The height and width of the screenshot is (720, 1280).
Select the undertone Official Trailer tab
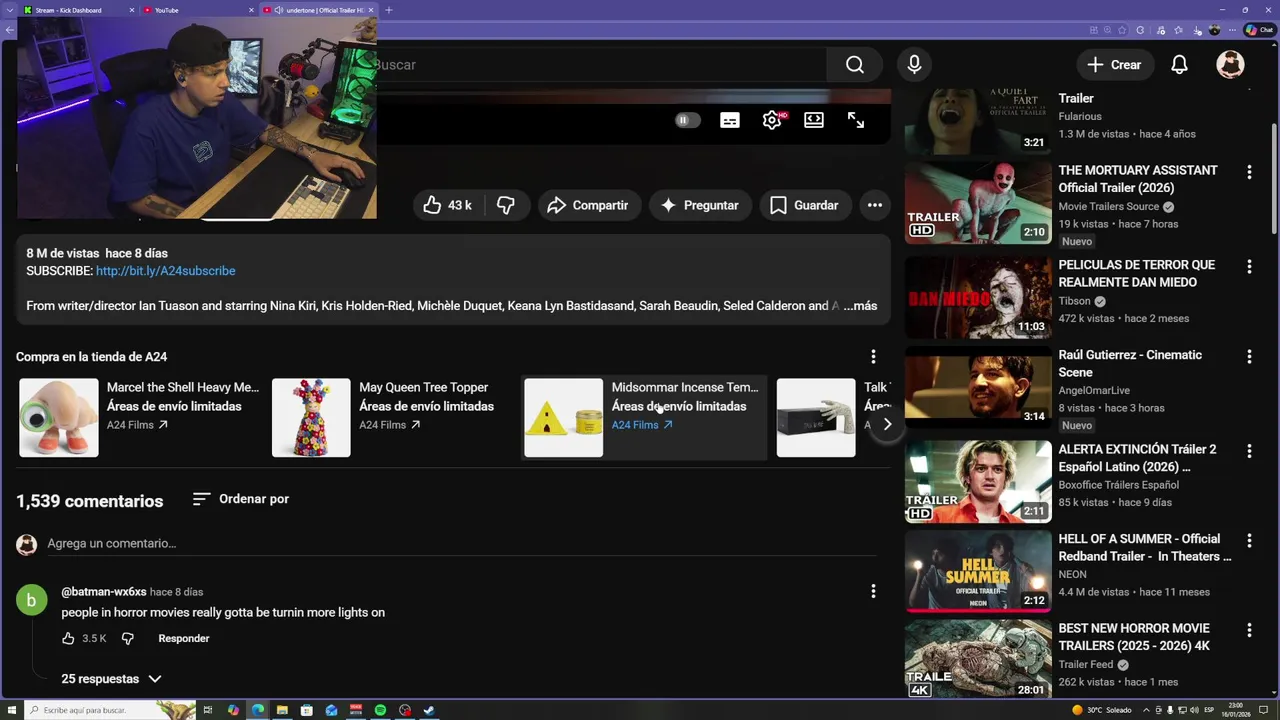pos(318,10)
